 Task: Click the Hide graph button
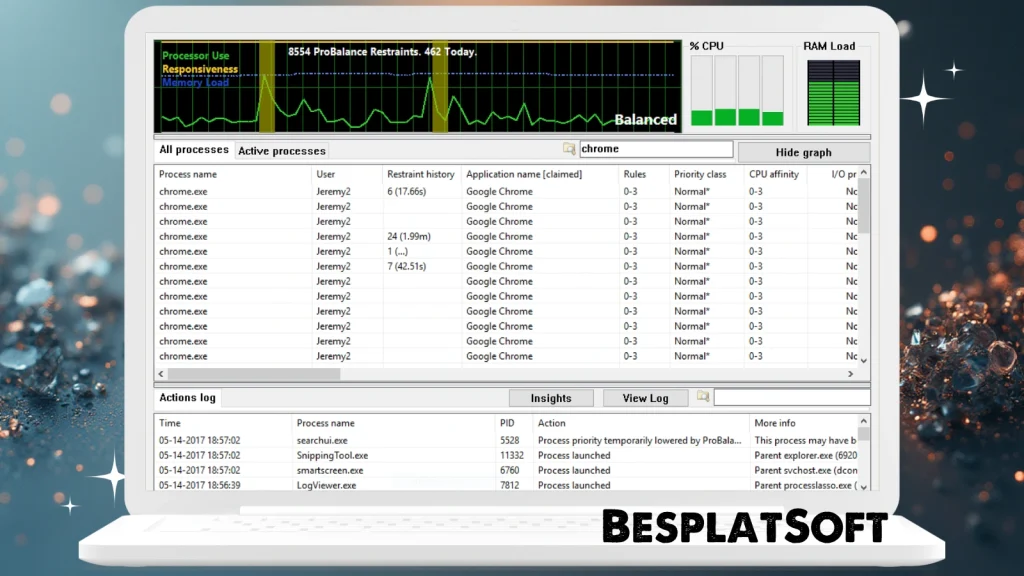804,151
